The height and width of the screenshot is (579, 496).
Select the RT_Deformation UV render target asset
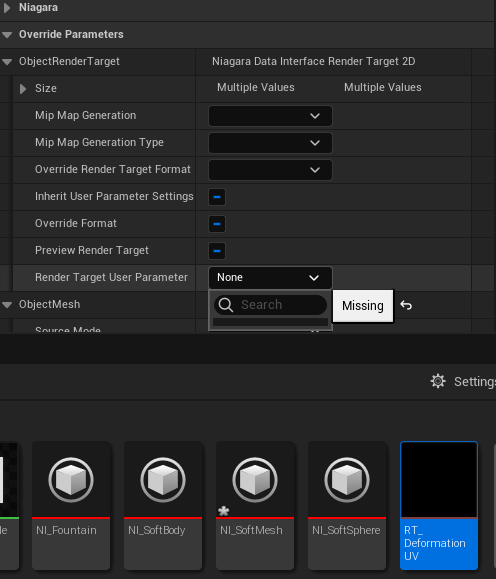(x=439, y=505)
